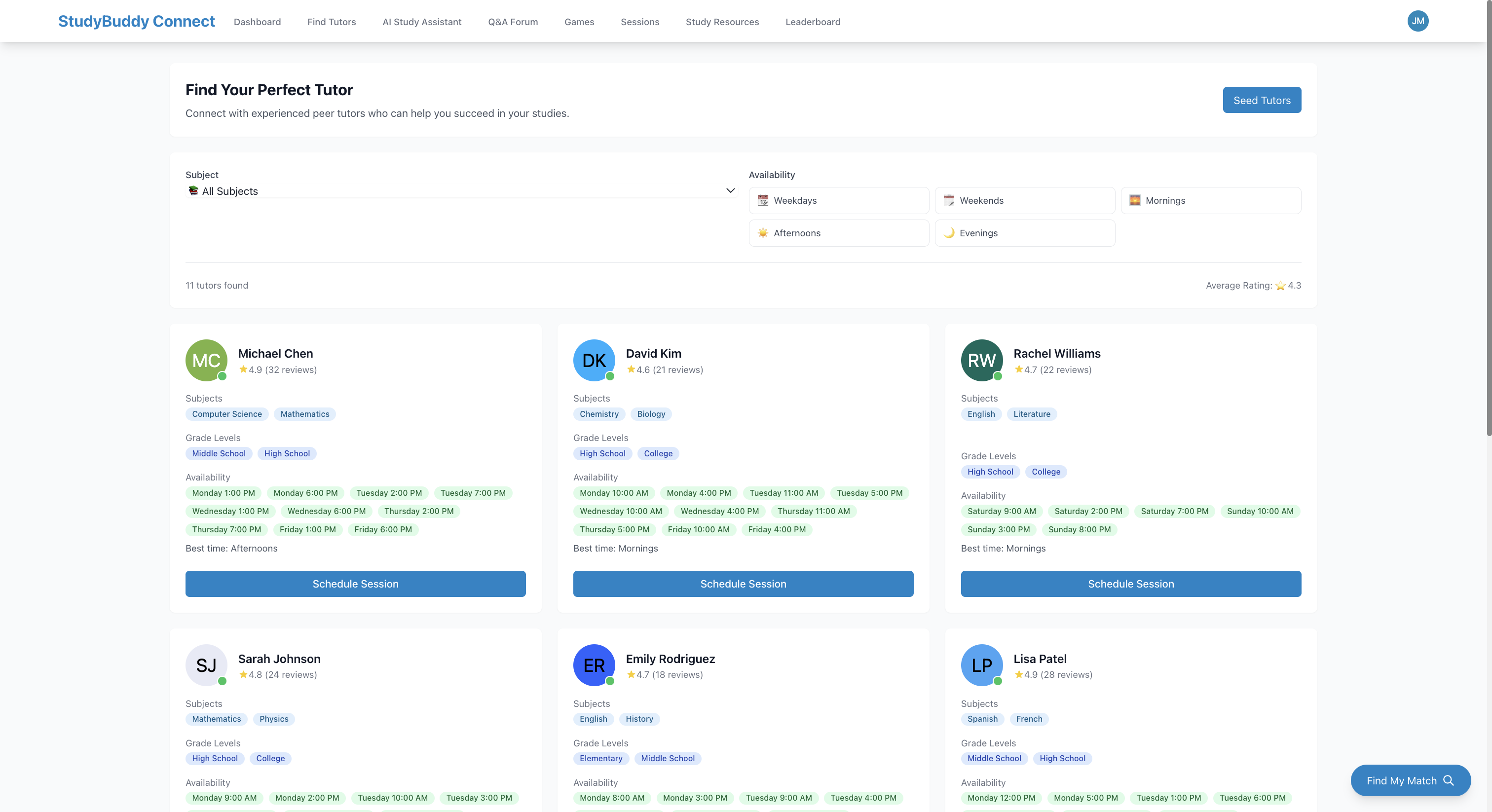The image size is (1492, 812).
Task: Enable the Evenings availability filter
Action: click(1024, 233)
